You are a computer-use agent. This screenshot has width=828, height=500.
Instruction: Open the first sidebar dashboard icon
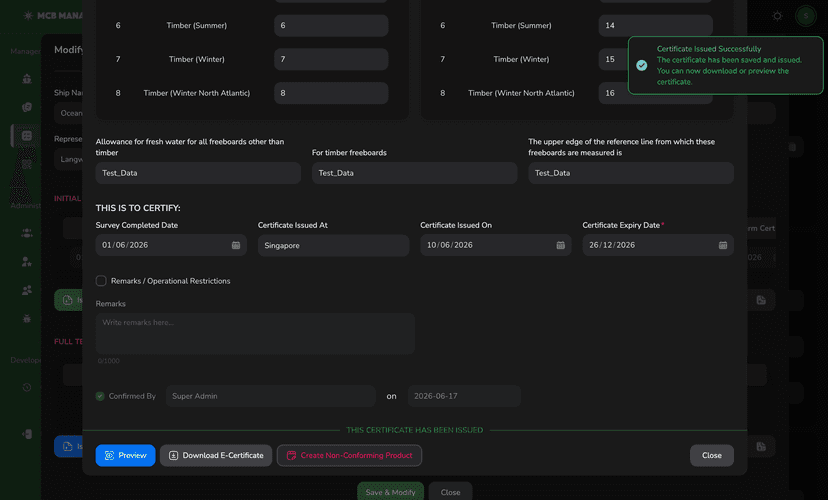[27, 79]
